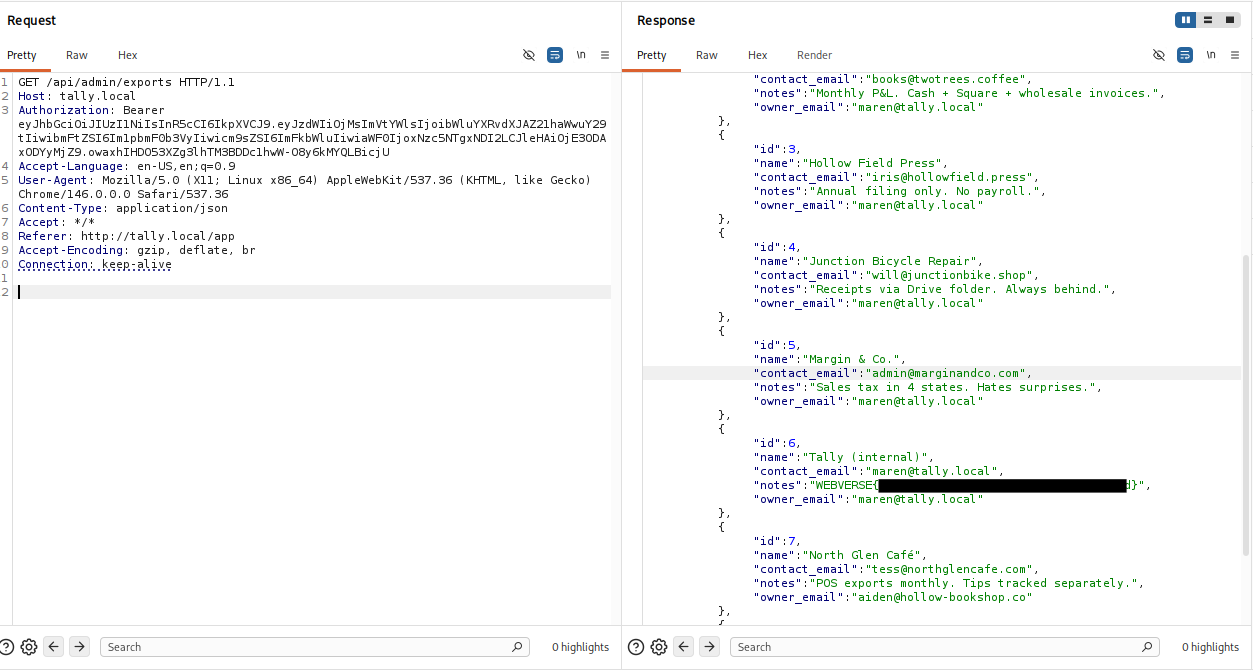Hide non-printable characters in Response pane
Viewport: 1253px width, 670px height.
1159,55
